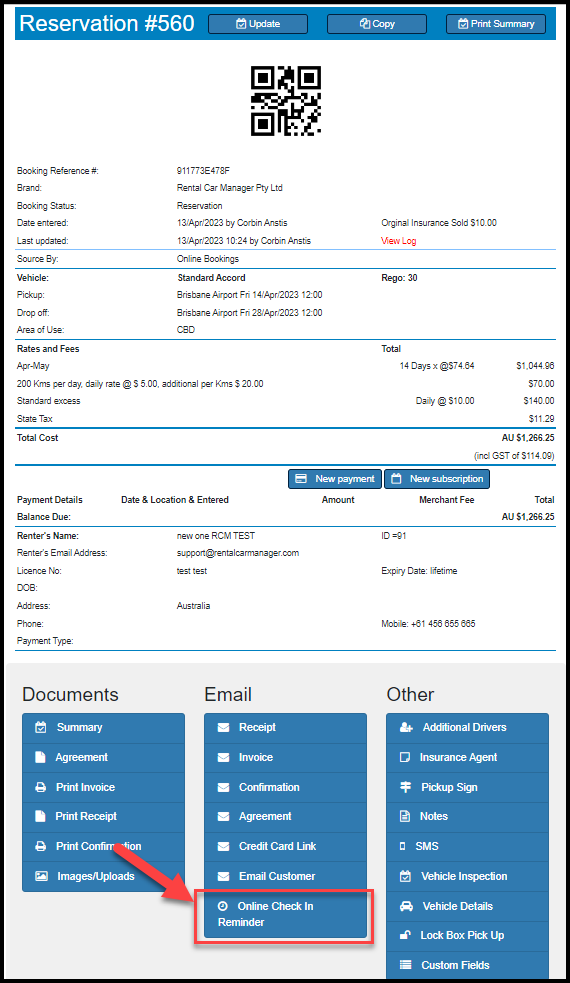Open the SMS option
570x983 pixels.
[x=467, y=846]
